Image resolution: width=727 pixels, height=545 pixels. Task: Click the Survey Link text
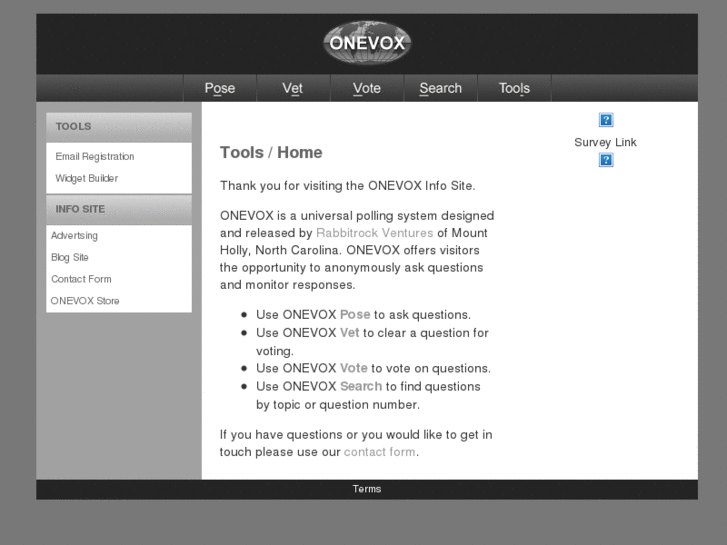[x=606, y=142]
